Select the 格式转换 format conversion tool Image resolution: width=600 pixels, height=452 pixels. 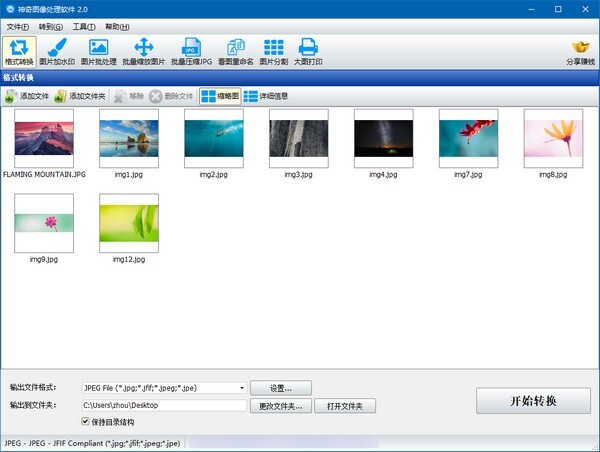tap(20, 52)
